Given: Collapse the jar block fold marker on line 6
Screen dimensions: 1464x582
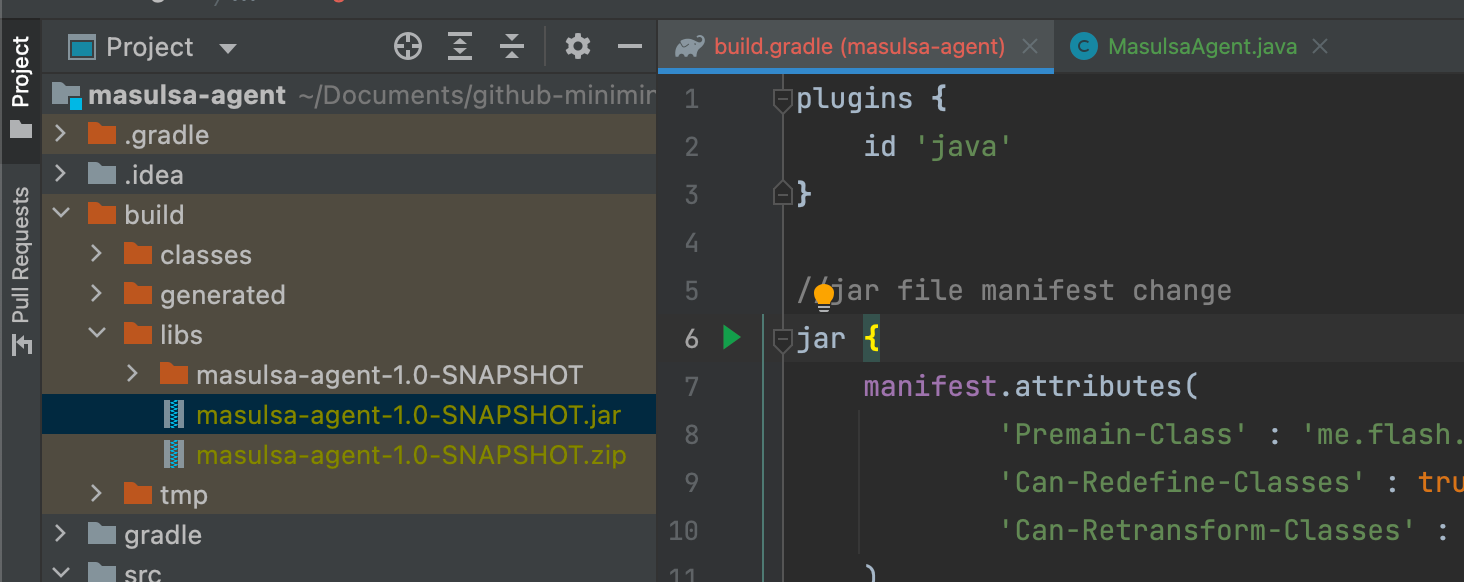Looking at the screenshot, I should pyautogui.click(x=783, y=340).
